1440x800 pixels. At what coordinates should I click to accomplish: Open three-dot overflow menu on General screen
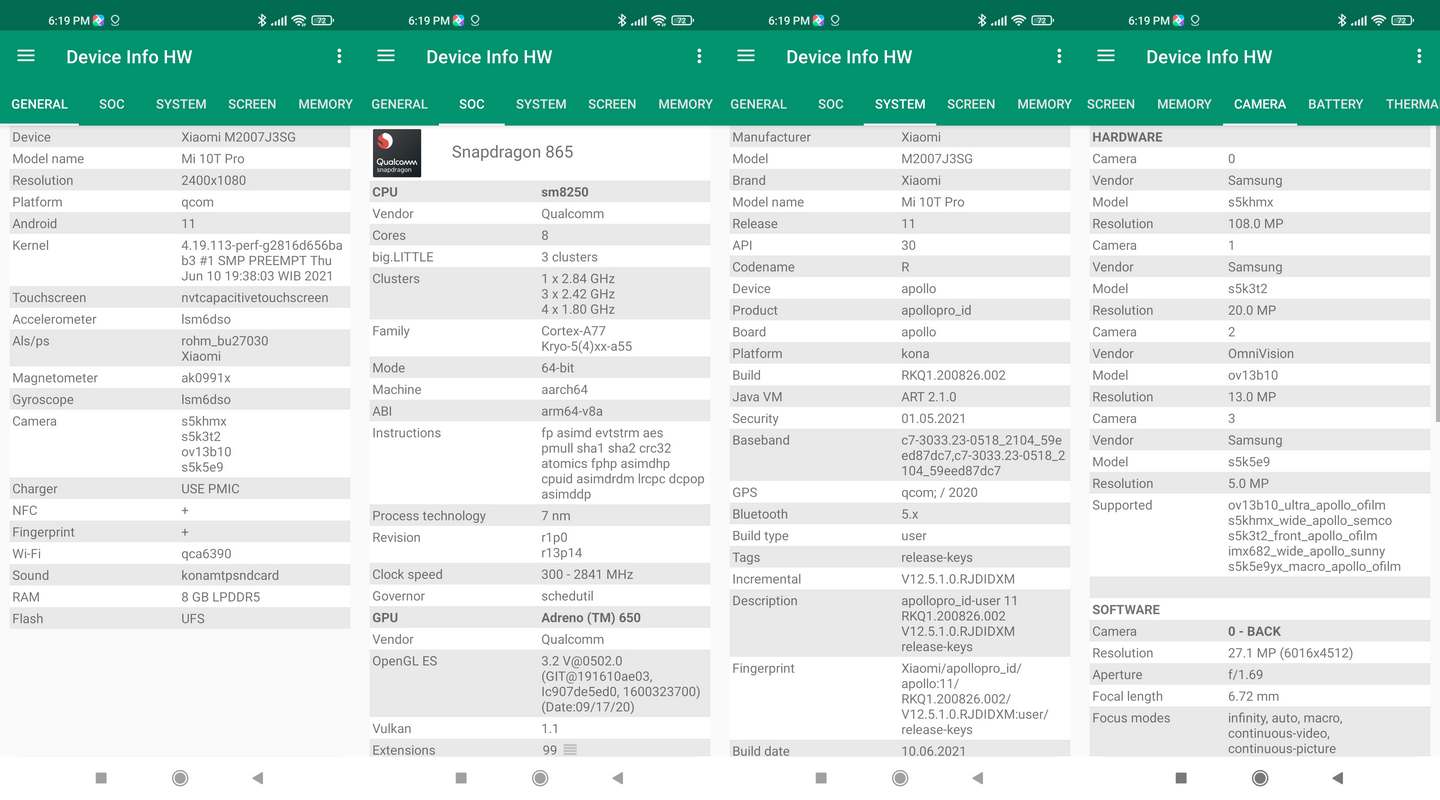(339, 56)
